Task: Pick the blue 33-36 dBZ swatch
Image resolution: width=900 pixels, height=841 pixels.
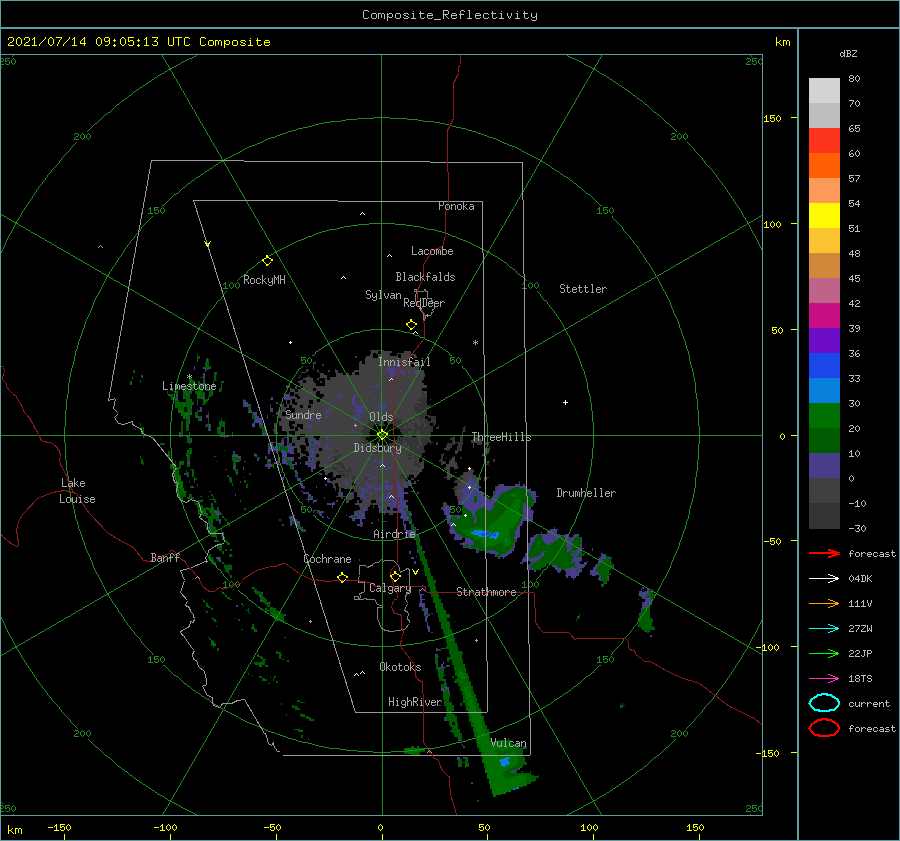Action: pos(824,366)
